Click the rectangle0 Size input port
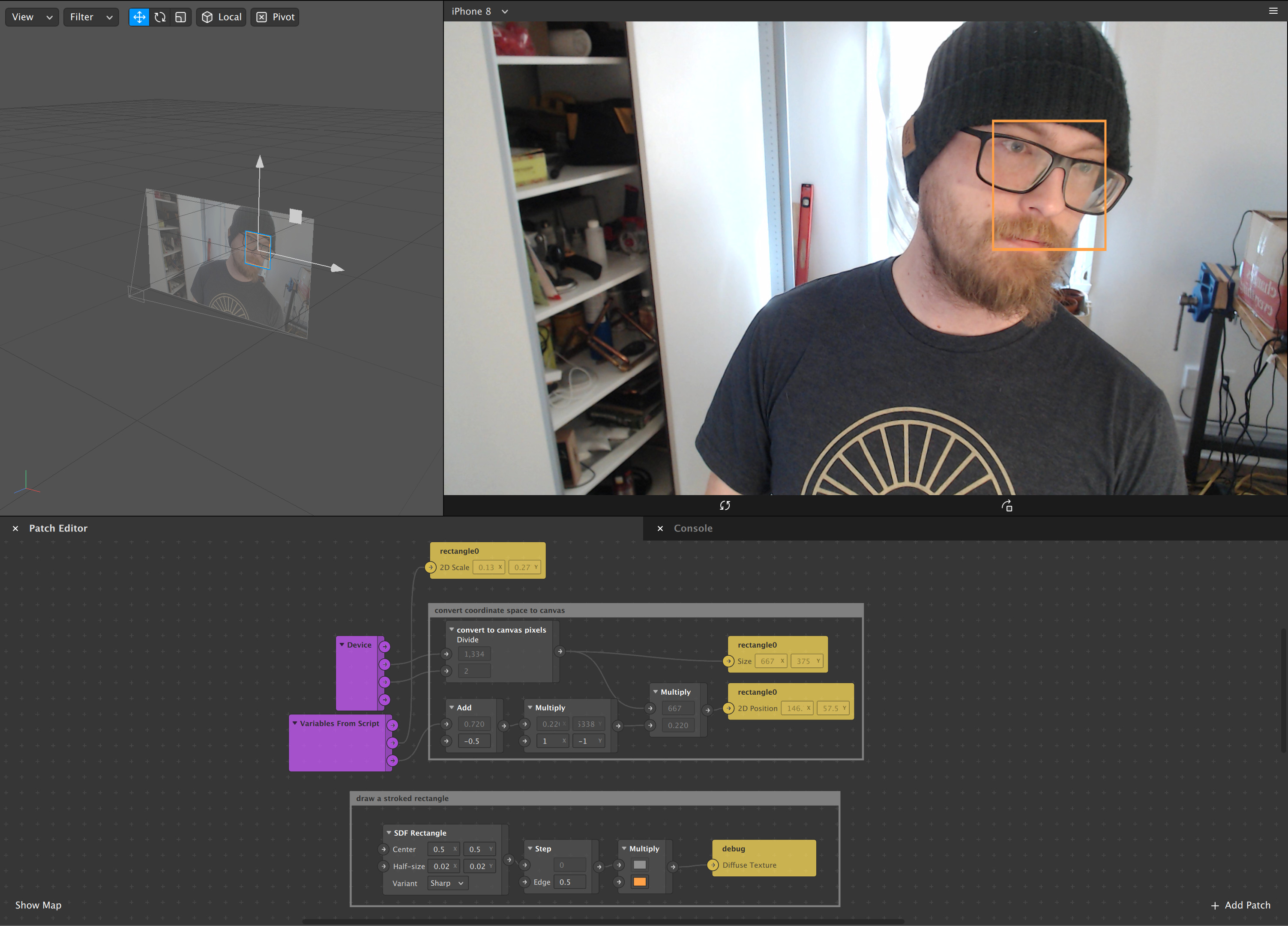The image size is (1288, 926). [x=728, y=661]
